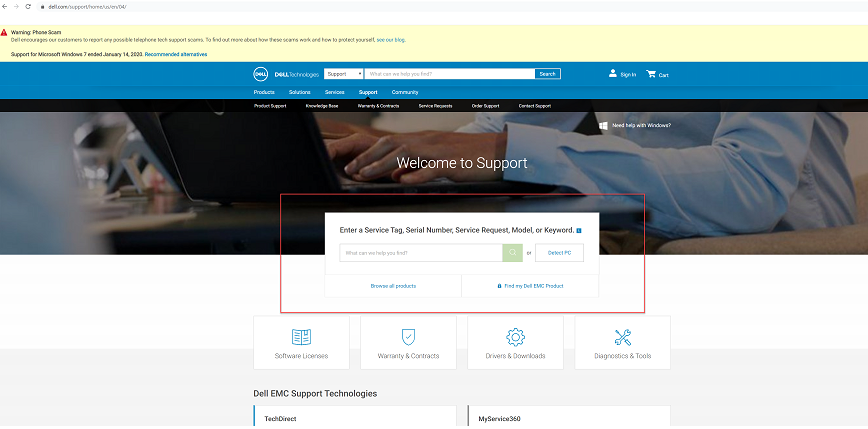Screen dimensions: 868x429
Task: Click the browser back arrow
Action: (4, 7)
